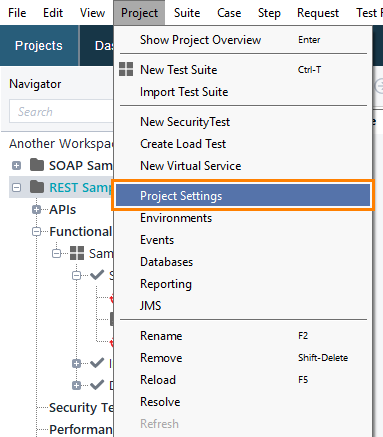Select New Virtual Service
Viewport: 383px width, 437px height.
click(x=243, y=166)
